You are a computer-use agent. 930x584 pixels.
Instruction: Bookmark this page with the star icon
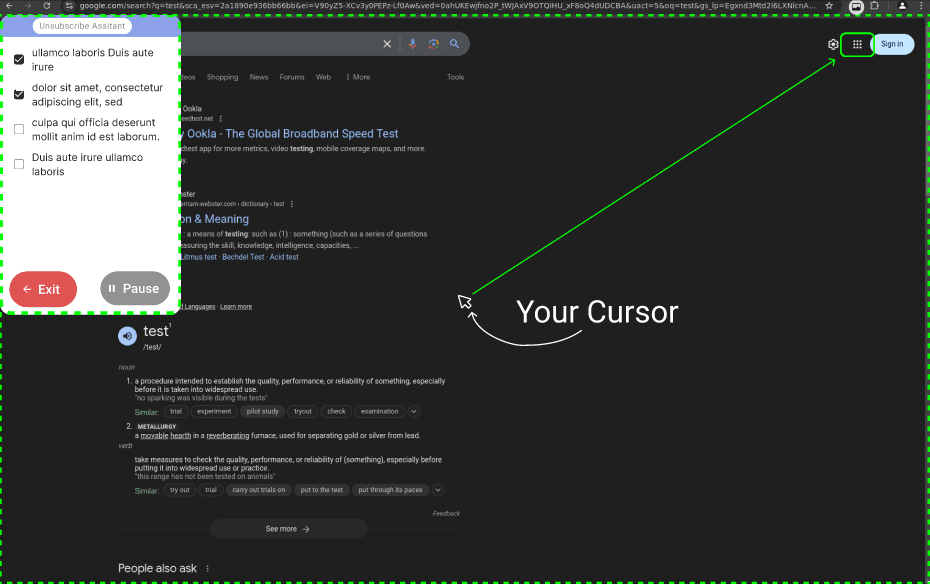click(829, 6)
